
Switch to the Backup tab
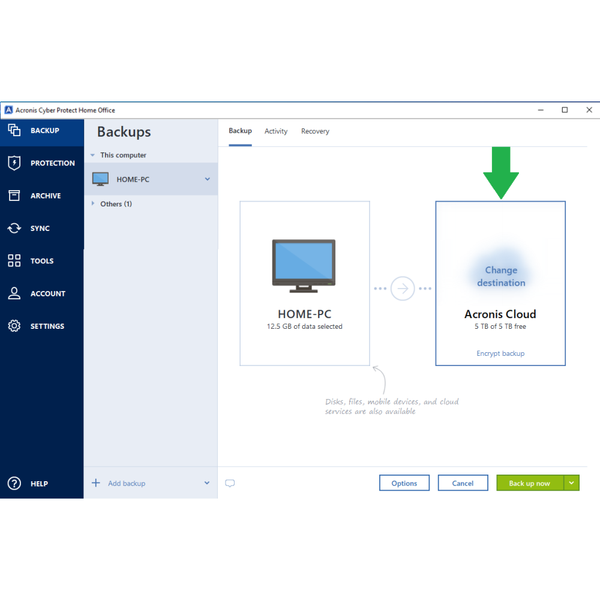[240, 131]
